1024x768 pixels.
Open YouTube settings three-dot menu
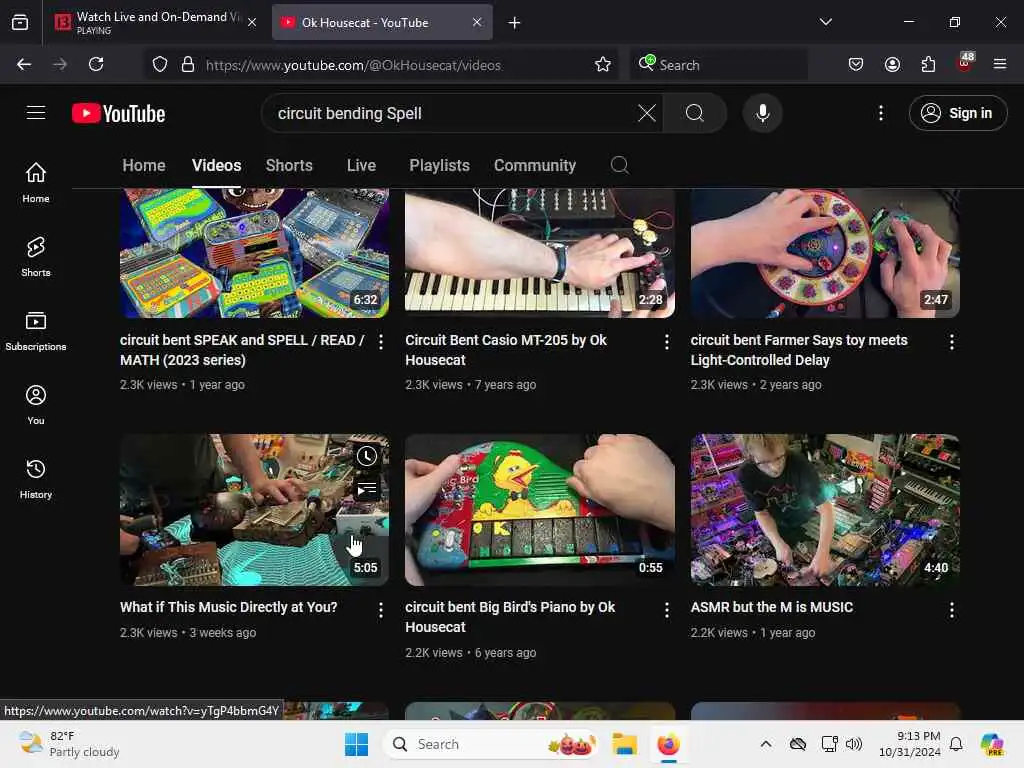(x=880, y=113)
